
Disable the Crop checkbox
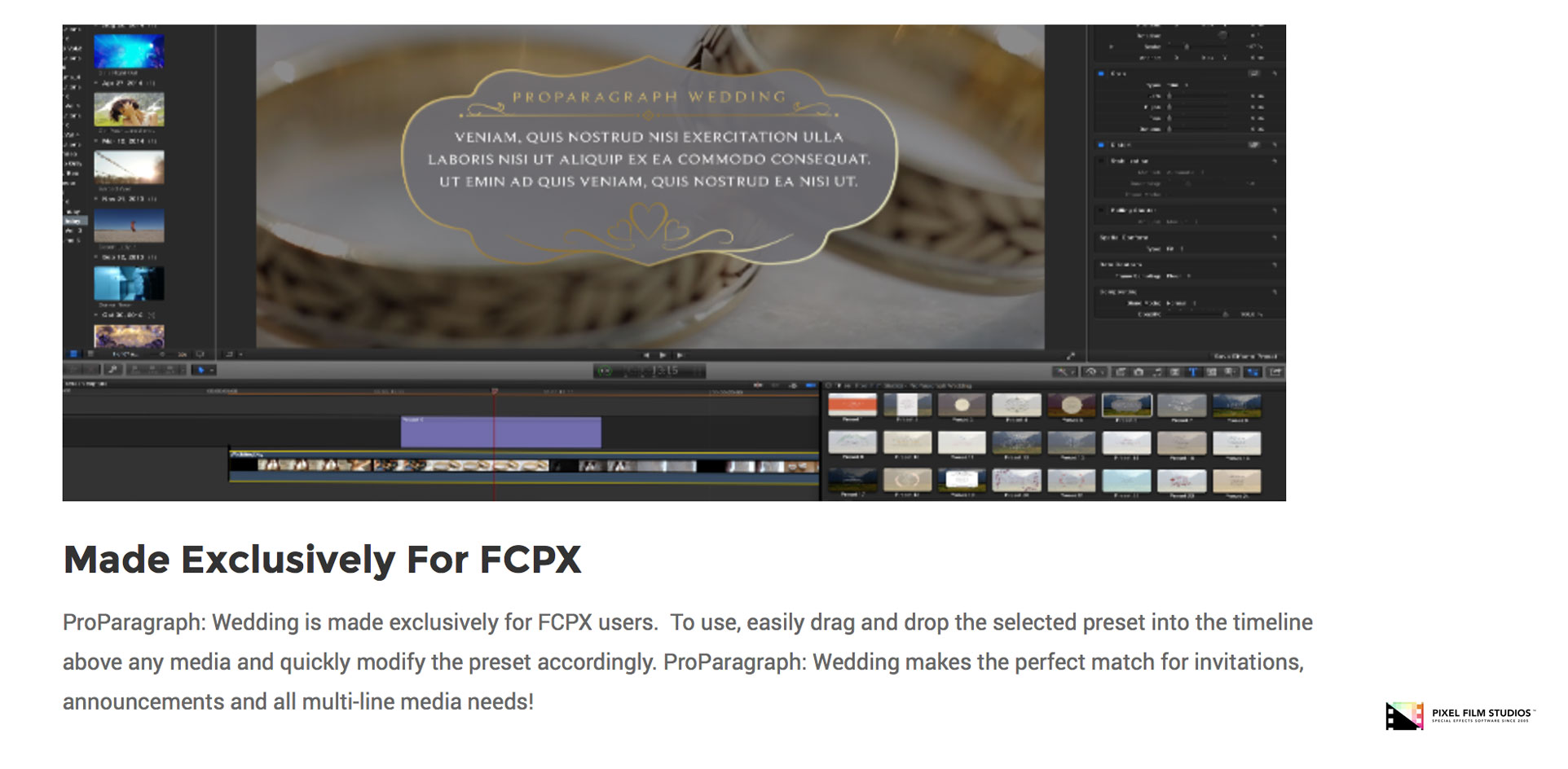click(1101, 73)
